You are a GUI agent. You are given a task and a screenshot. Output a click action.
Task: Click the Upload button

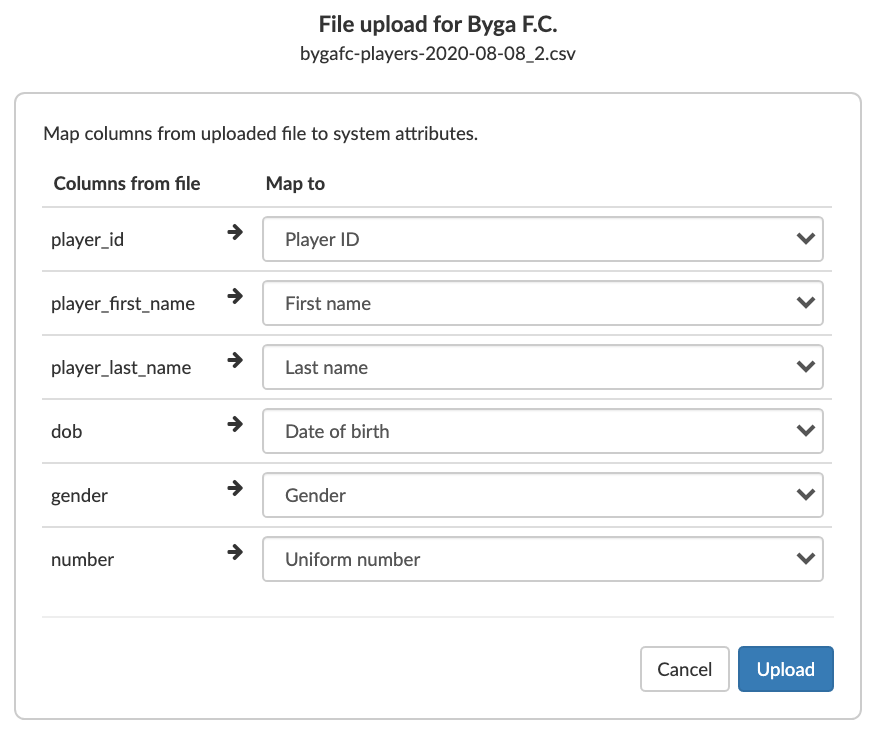(x=786, y=669)
